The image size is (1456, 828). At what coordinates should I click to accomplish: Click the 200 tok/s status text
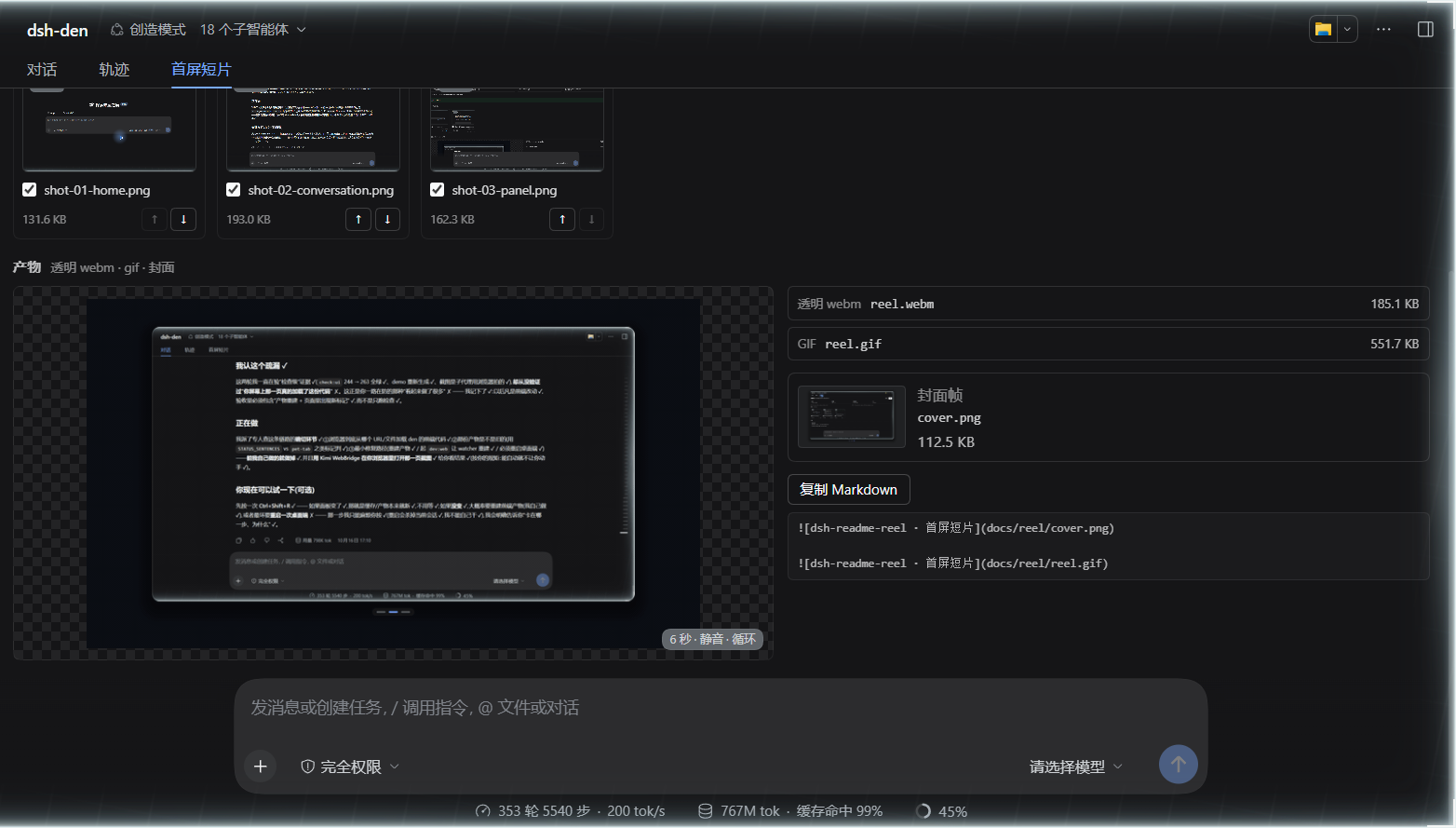[636, 811]
